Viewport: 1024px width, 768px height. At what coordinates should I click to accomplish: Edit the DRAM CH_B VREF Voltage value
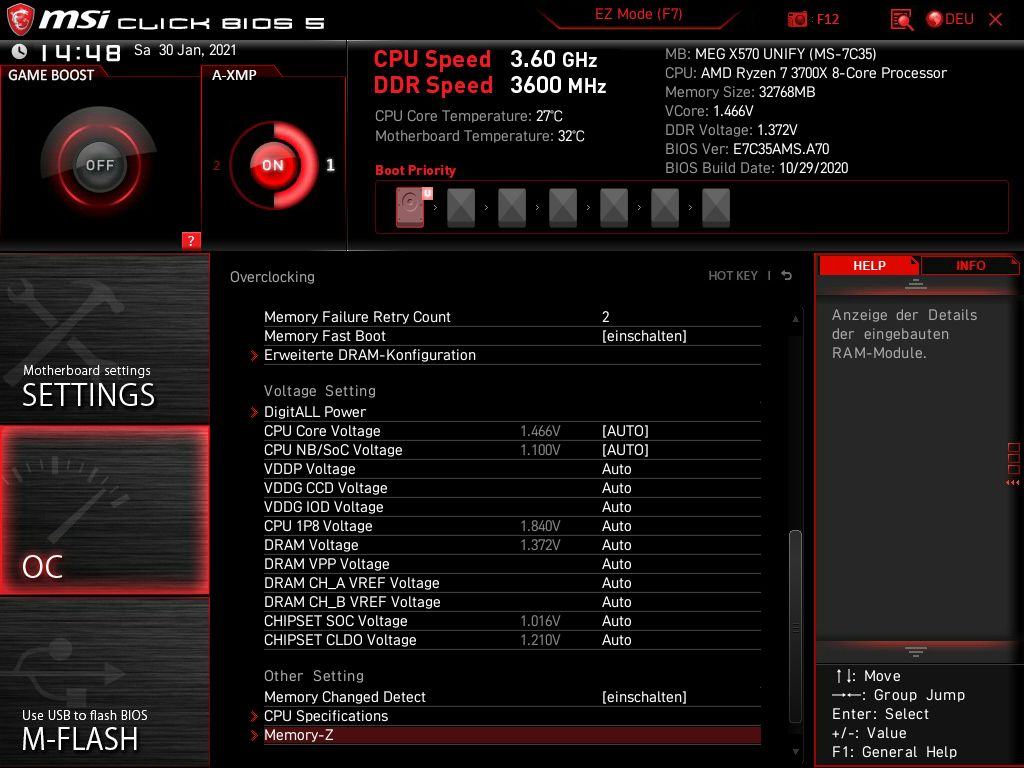(616, 601)
